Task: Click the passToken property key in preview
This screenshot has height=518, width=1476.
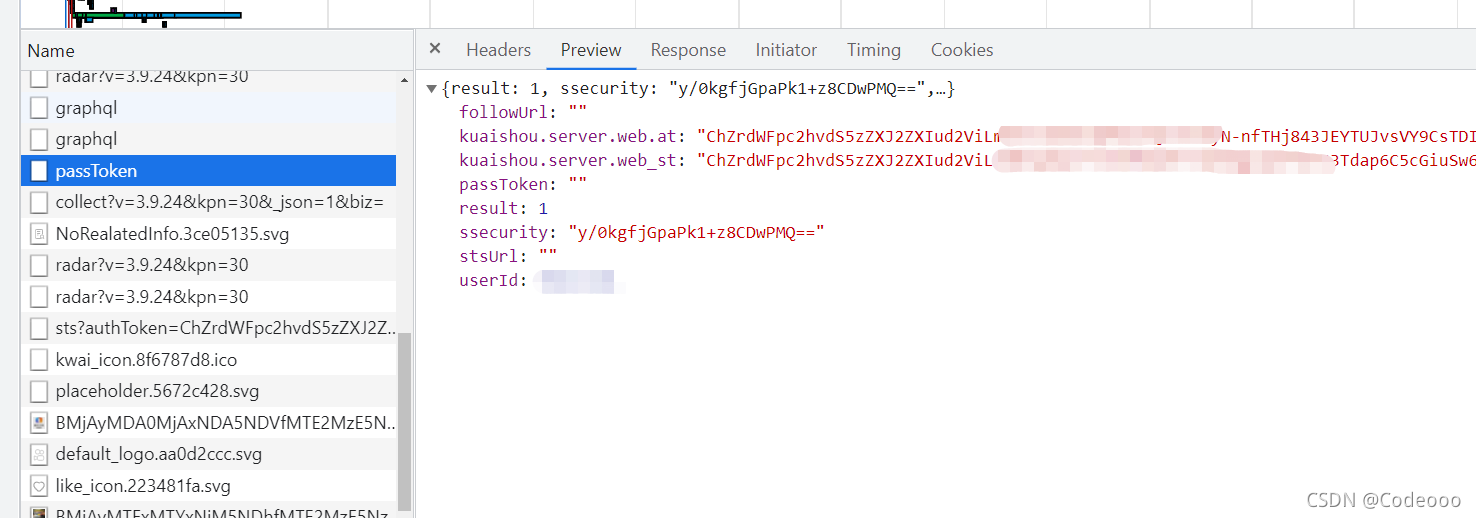Action: (504, 184)
